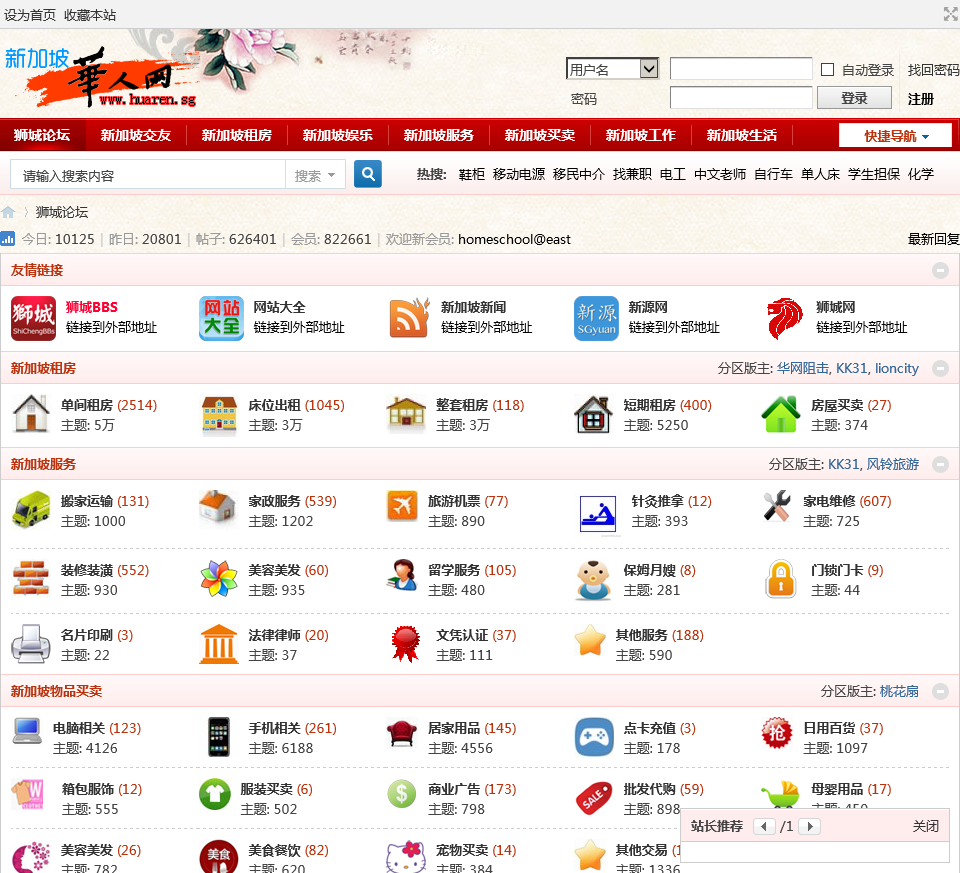Screen dimensions: 960x873
Task: Open the 留学服务 forum link
Action: click(x=454, y=570)
